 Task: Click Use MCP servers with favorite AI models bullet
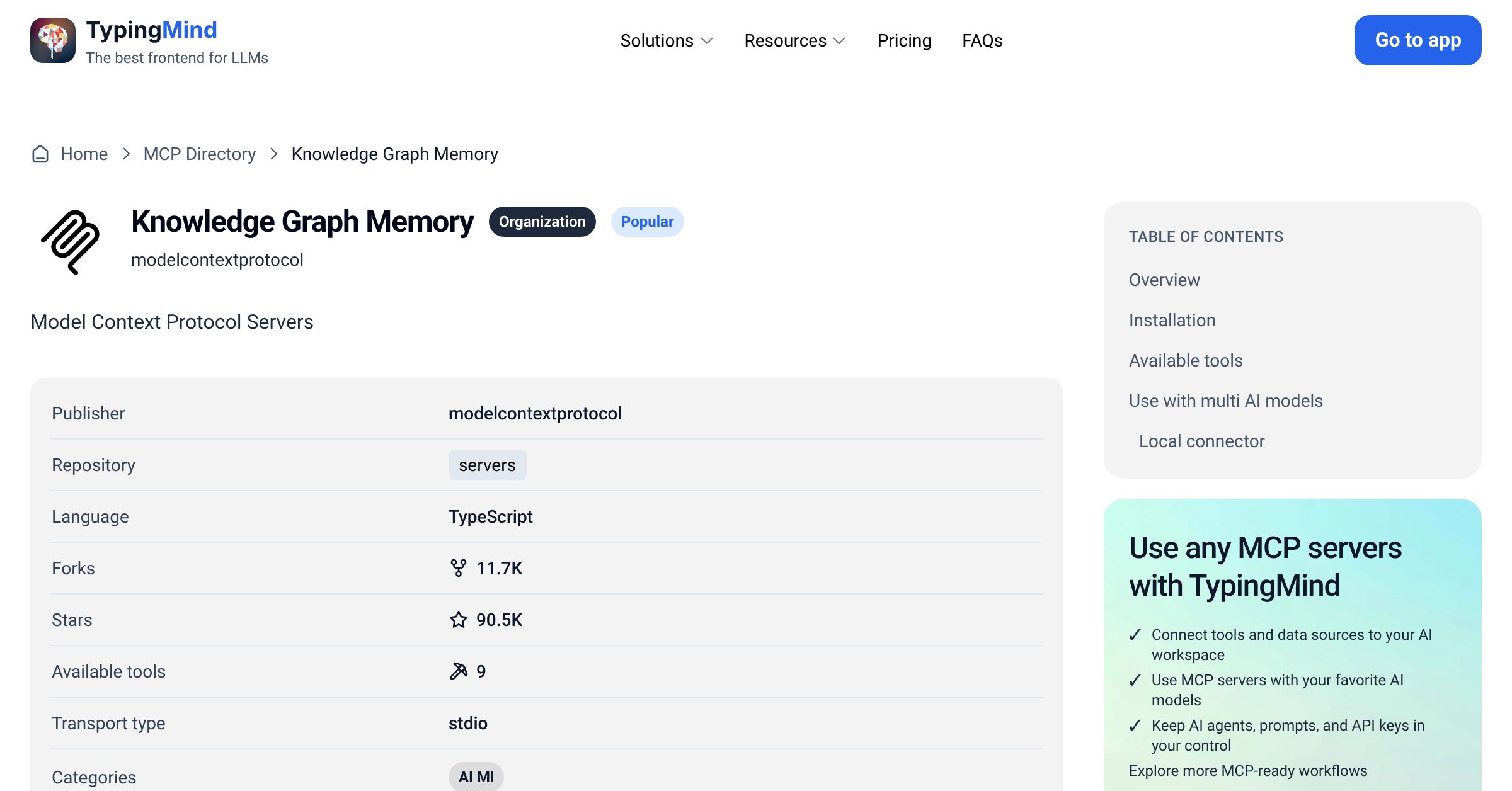(x=1278, y=690)
